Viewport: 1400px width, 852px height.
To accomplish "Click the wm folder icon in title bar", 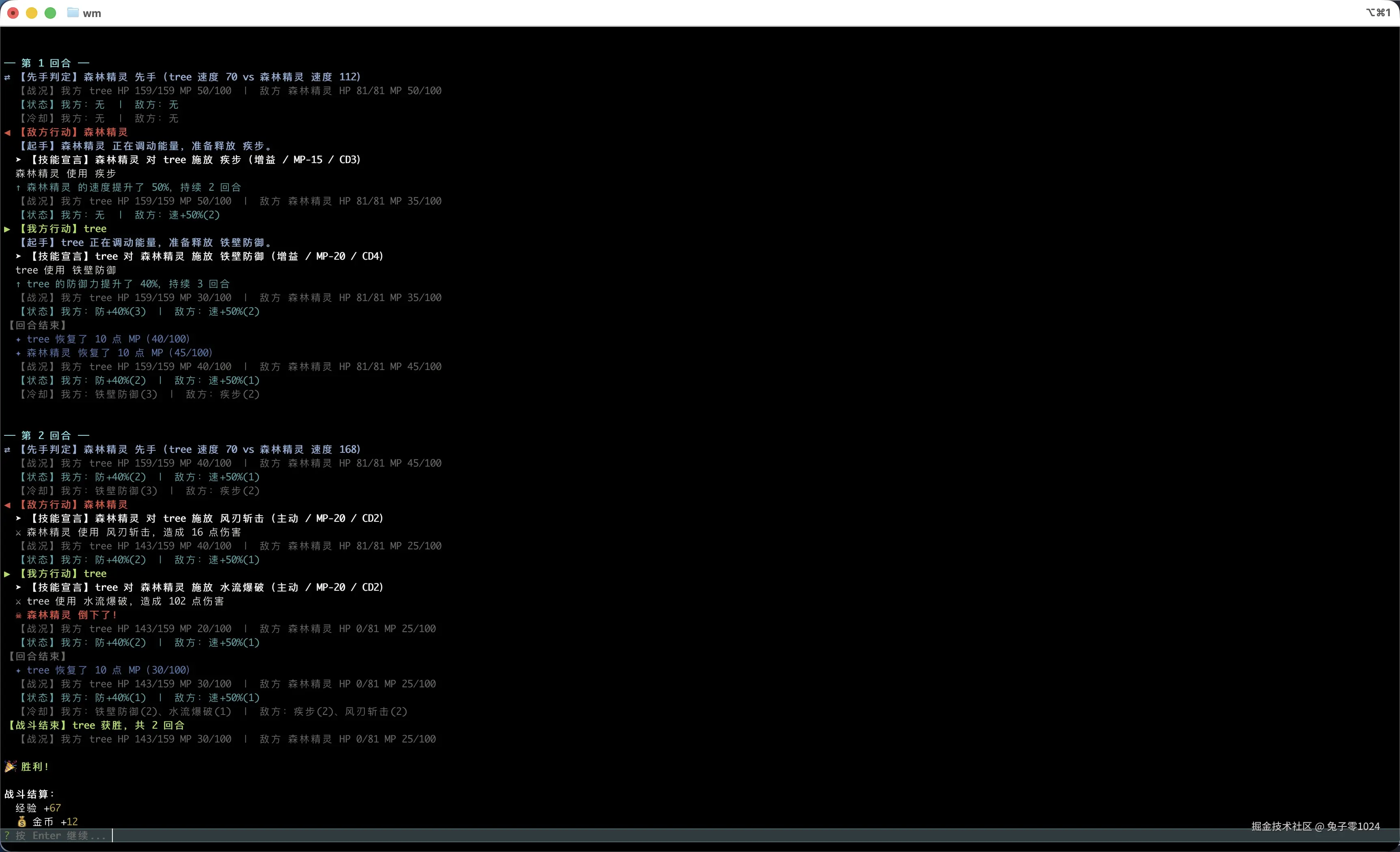I will [x=73, y=13].
